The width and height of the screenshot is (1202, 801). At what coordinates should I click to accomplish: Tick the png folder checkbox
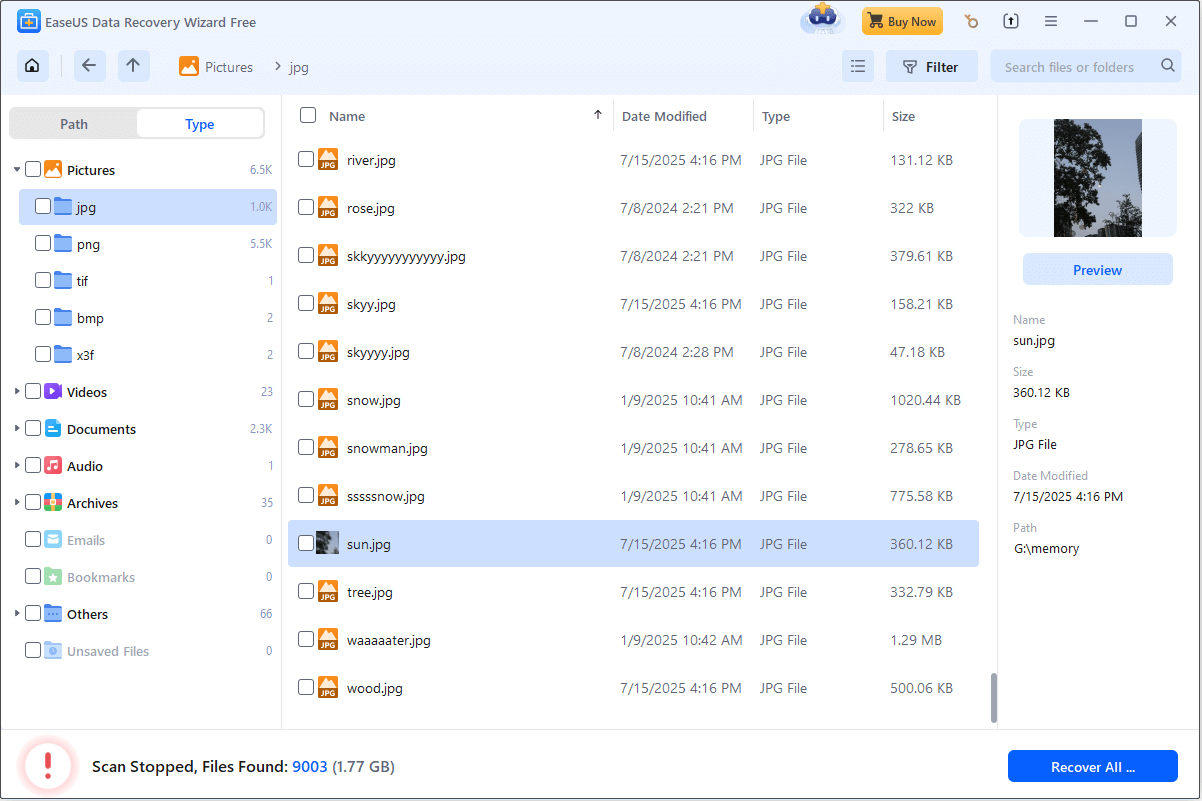click(43, 243)
